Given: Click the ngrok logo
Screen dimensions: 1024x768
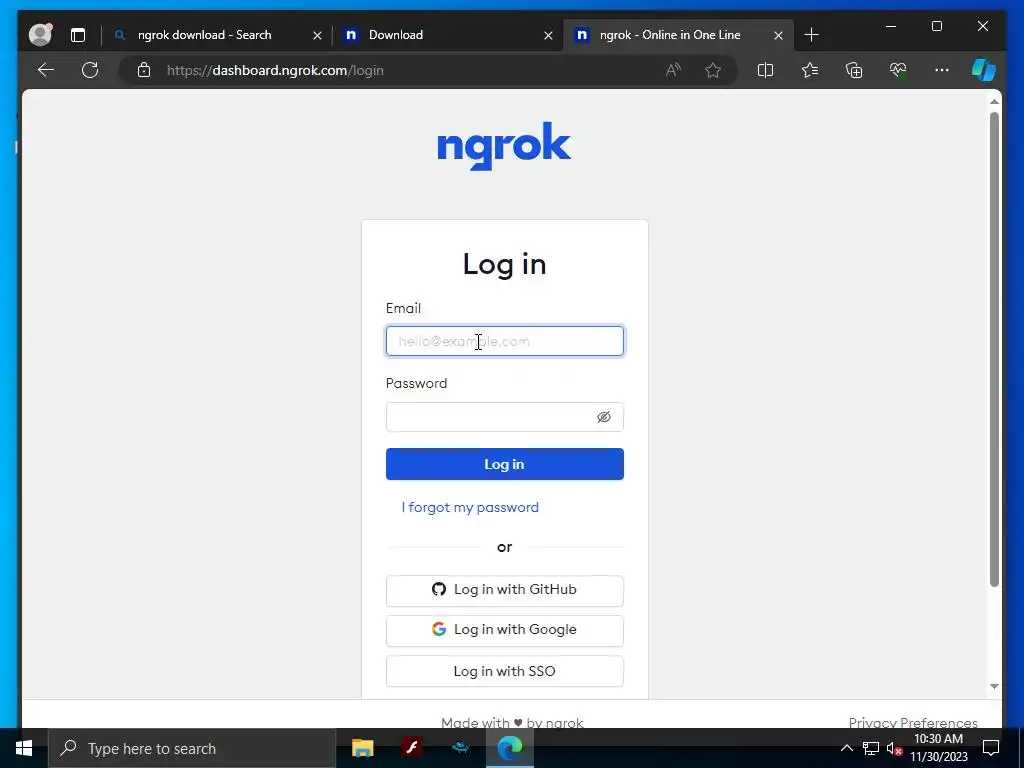Looking at the screenshot, I should pyautogui.click(x=504, y=146).
